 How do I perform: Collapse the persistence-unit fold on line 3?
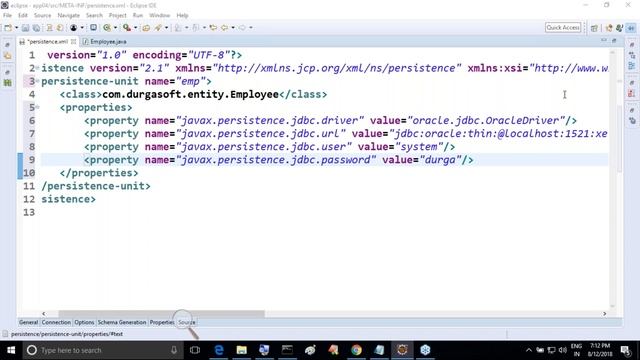[38, 81]
